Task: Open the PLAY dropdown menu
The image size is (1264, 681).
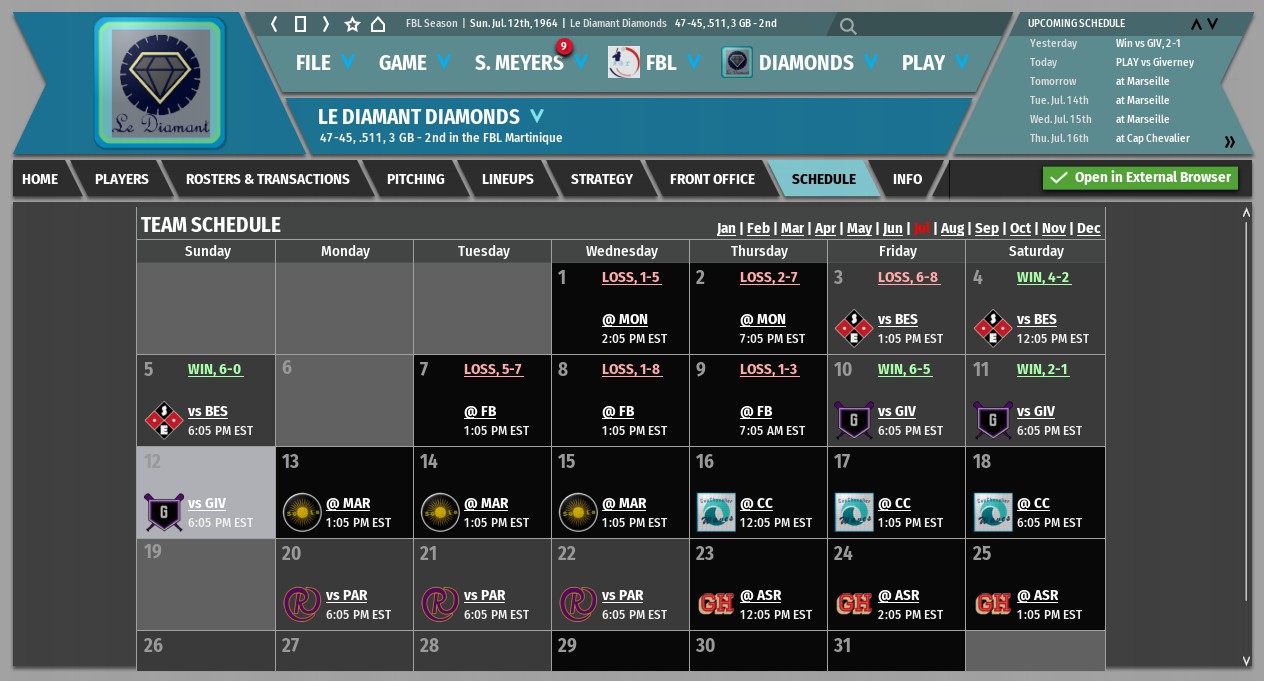Action: pos(935,62)
